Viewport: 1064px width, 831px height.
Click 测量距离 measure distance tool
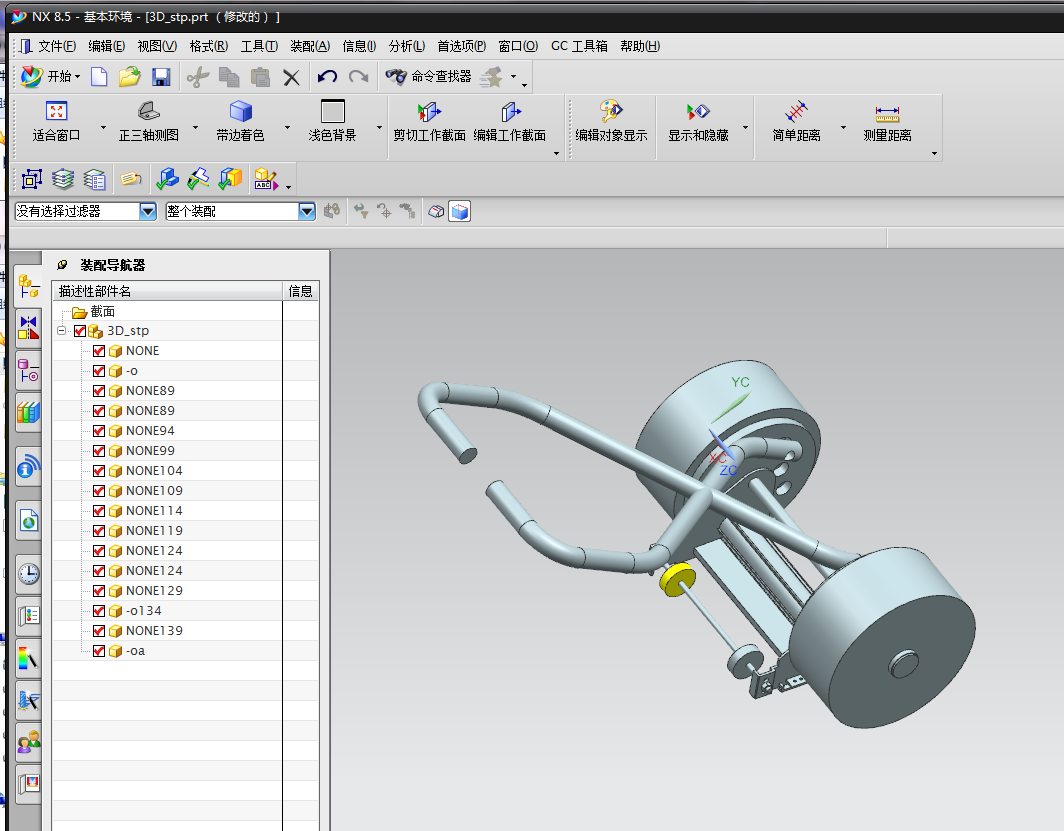pyautogui.click(x=887, y=122)
